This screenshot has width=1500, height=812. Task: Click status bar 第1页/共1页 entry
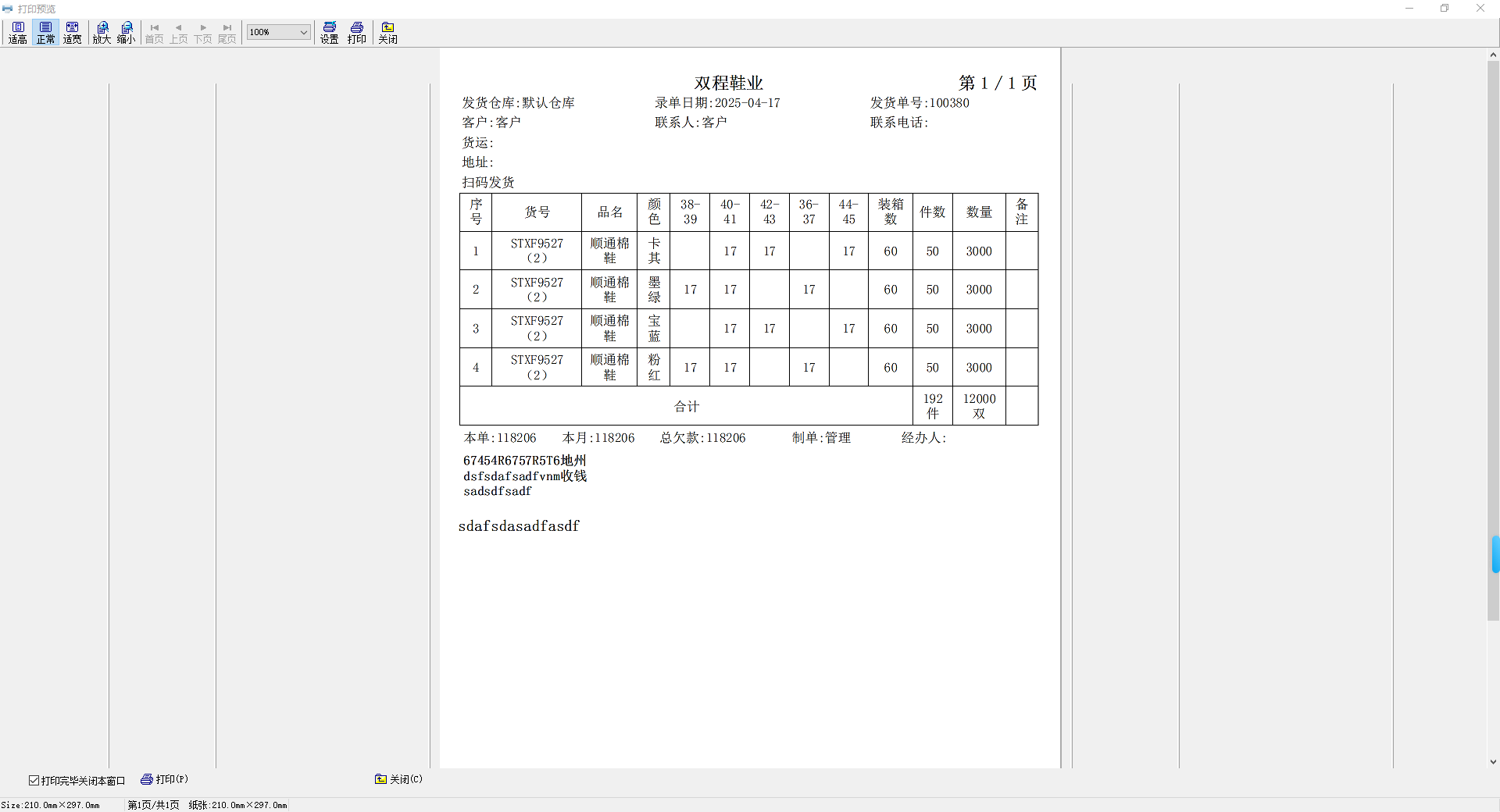click(x=153, y=805)
